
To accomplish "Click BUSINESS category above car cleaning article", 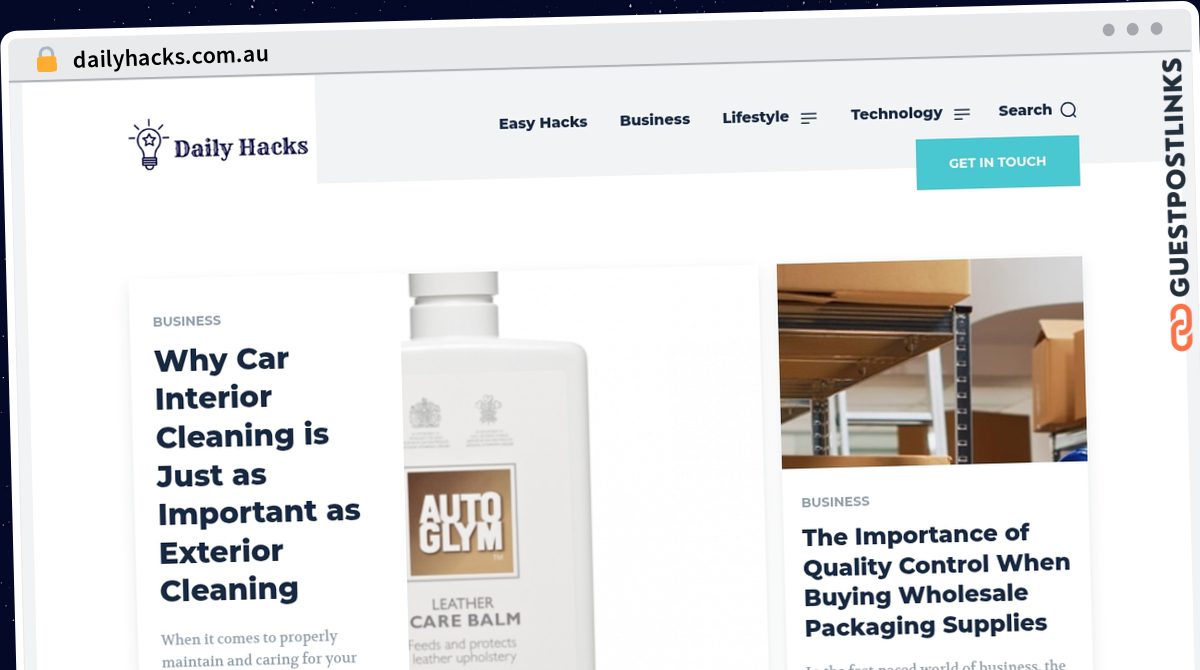I will pos(187,321).
